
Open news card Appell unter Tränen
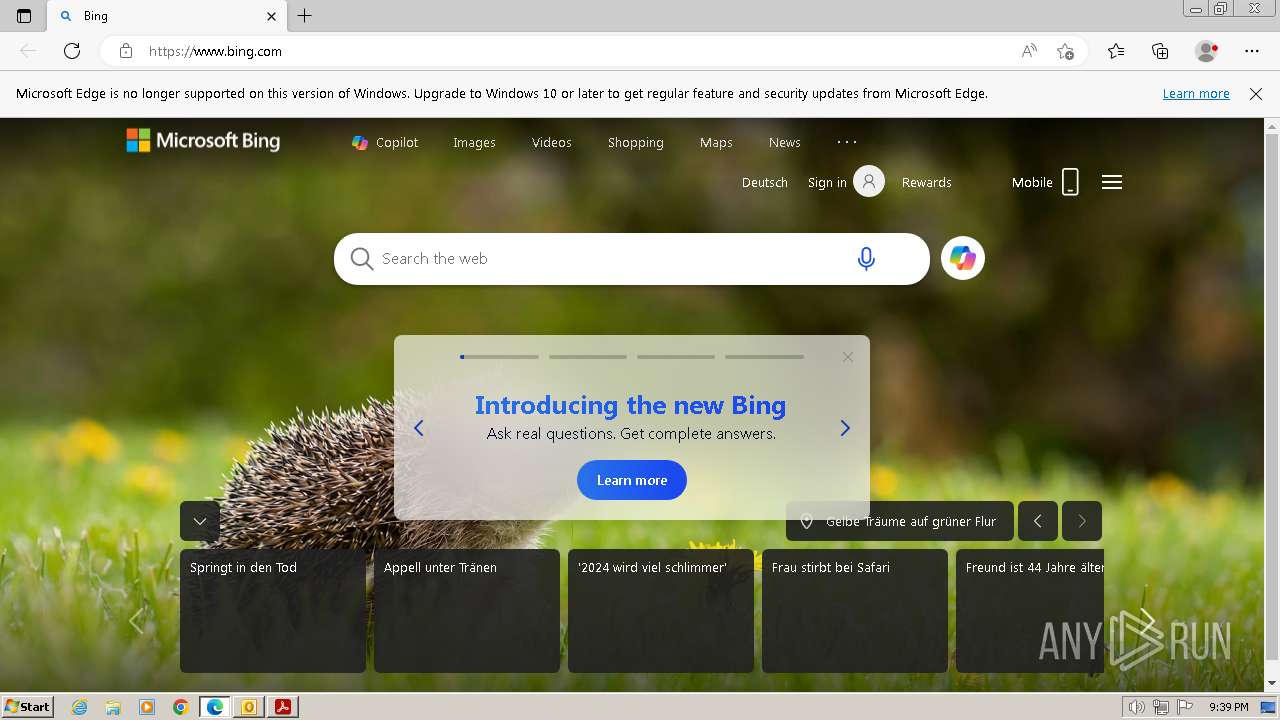pyautogui.click(x=467, y=611)
